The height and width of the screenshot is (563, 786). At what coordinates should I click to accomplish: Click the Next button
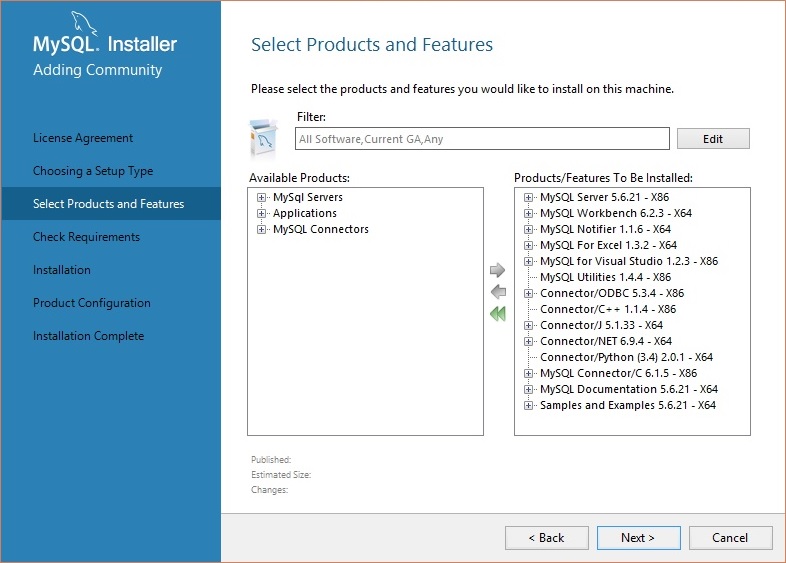pyautogui.click(x=638, y=538)
